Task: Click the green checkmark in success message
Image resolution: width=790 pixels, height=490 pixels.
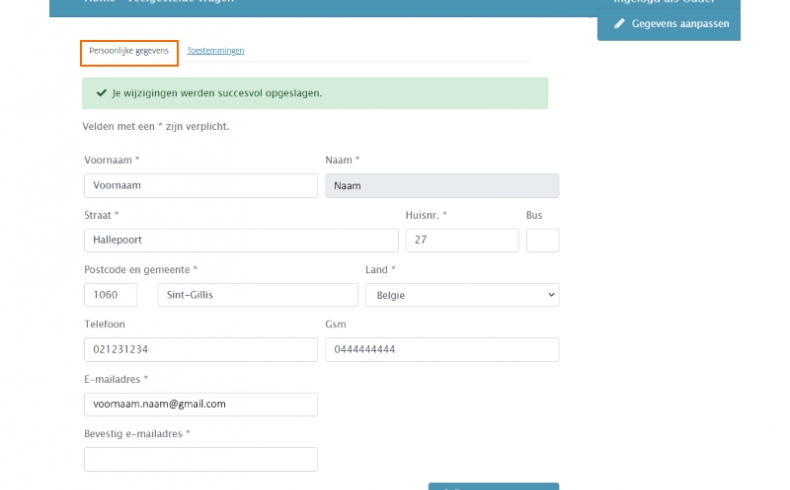Action: tap(101, 93)
